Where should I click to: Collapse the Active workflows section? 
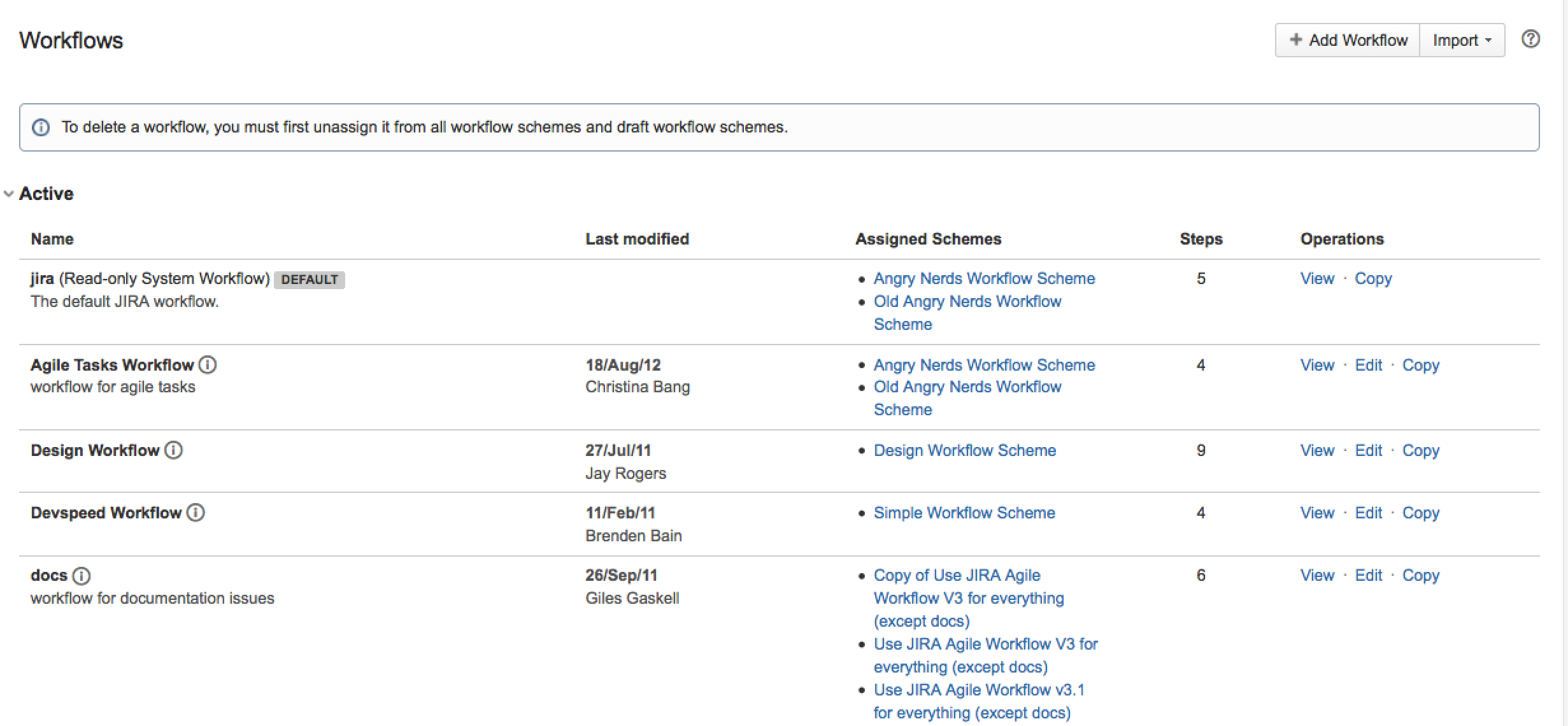(x=9, y=194)
